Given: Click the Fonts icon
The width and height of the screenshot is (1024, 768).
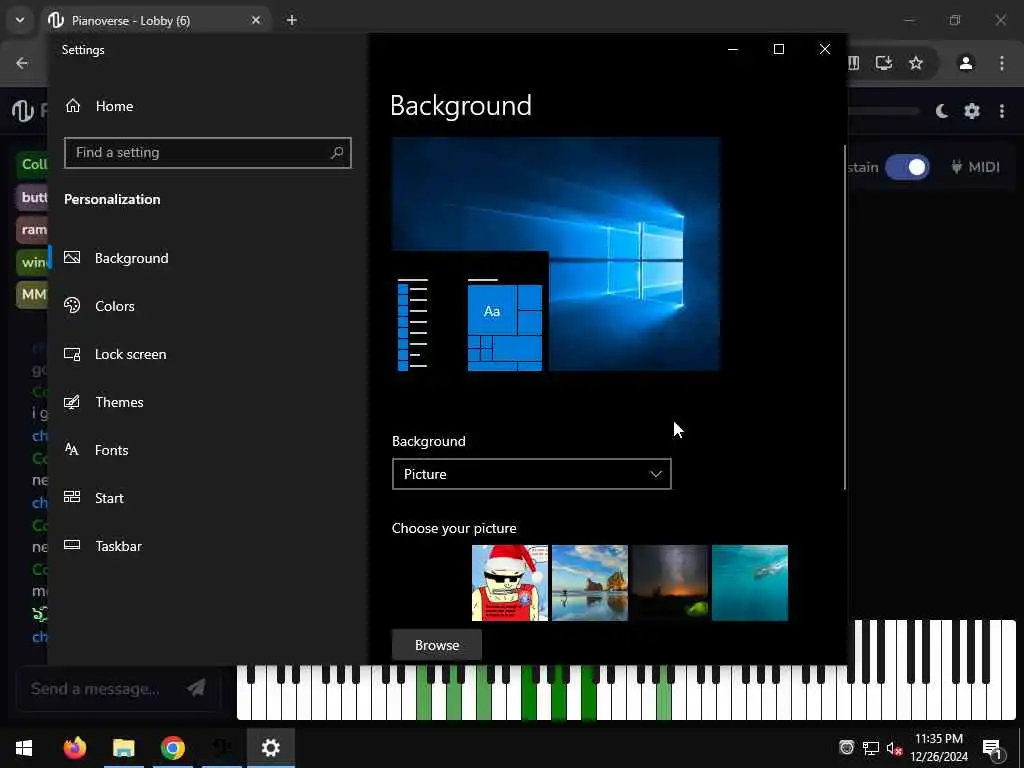Looking at the screenshot, I should click(72, 449).
